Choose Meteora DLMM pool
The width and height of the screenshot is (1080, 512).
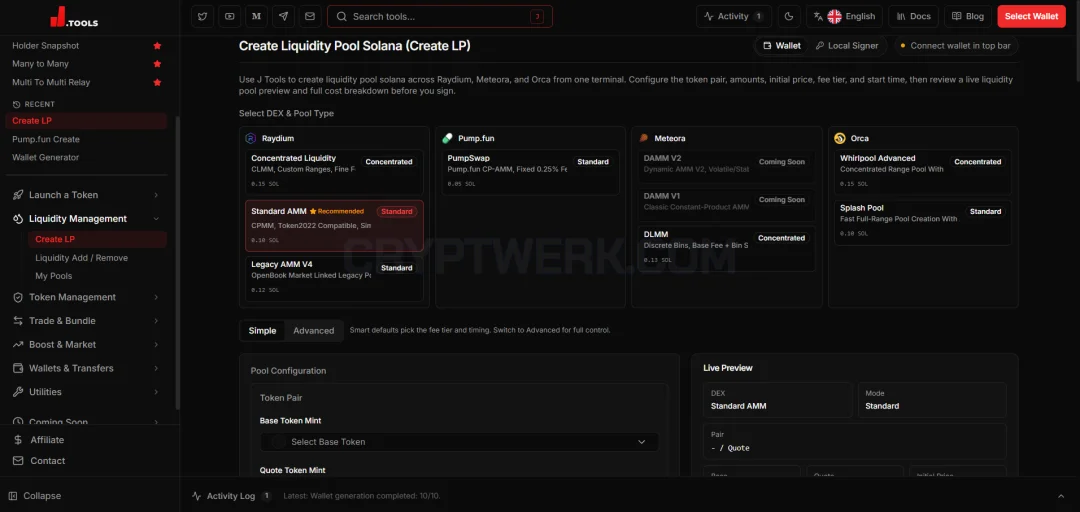727,248
